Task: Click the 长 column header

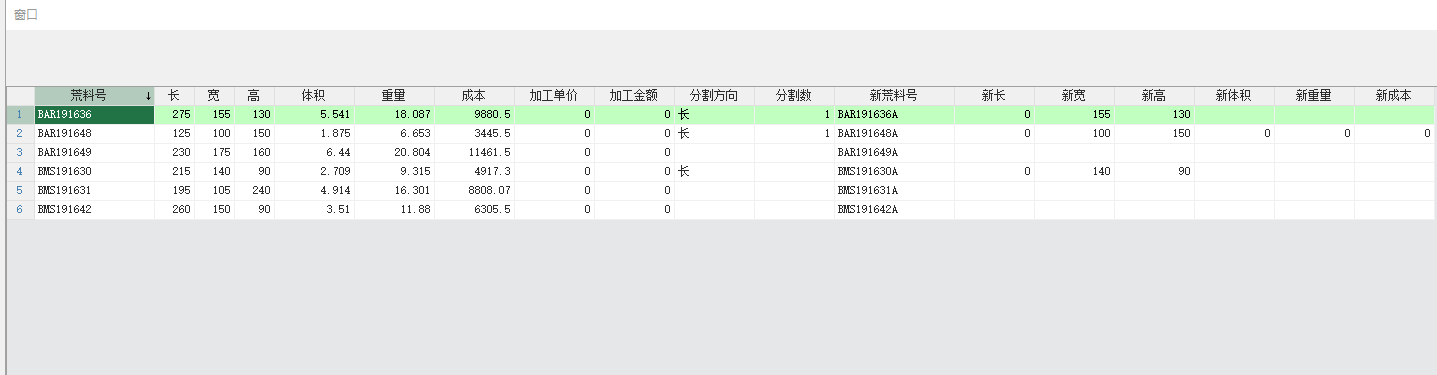Action: point(175,96)
